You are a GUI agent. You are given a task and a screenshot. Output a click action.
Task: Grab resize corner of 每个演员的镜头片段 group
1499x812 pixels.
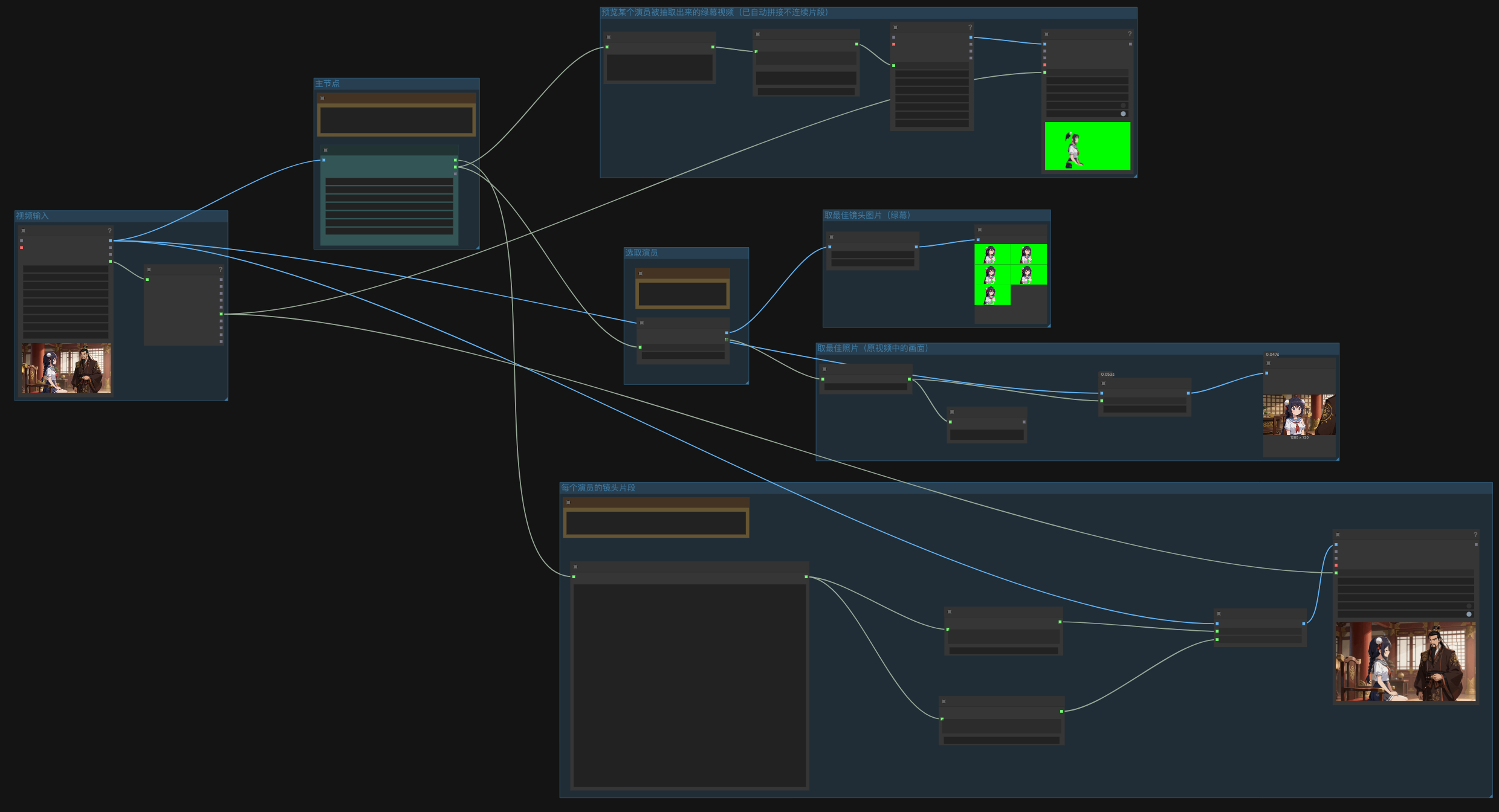point(1490,795)
